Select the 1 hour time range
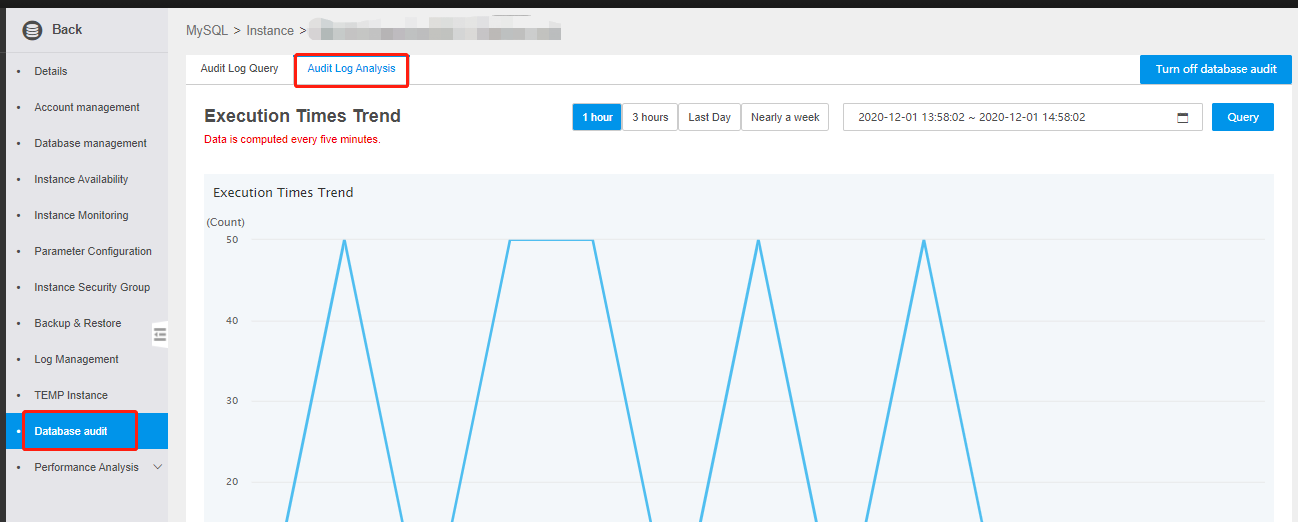The width and height of the screenshot is (1298, 522). pyautogui.click(x=597, y=117)
